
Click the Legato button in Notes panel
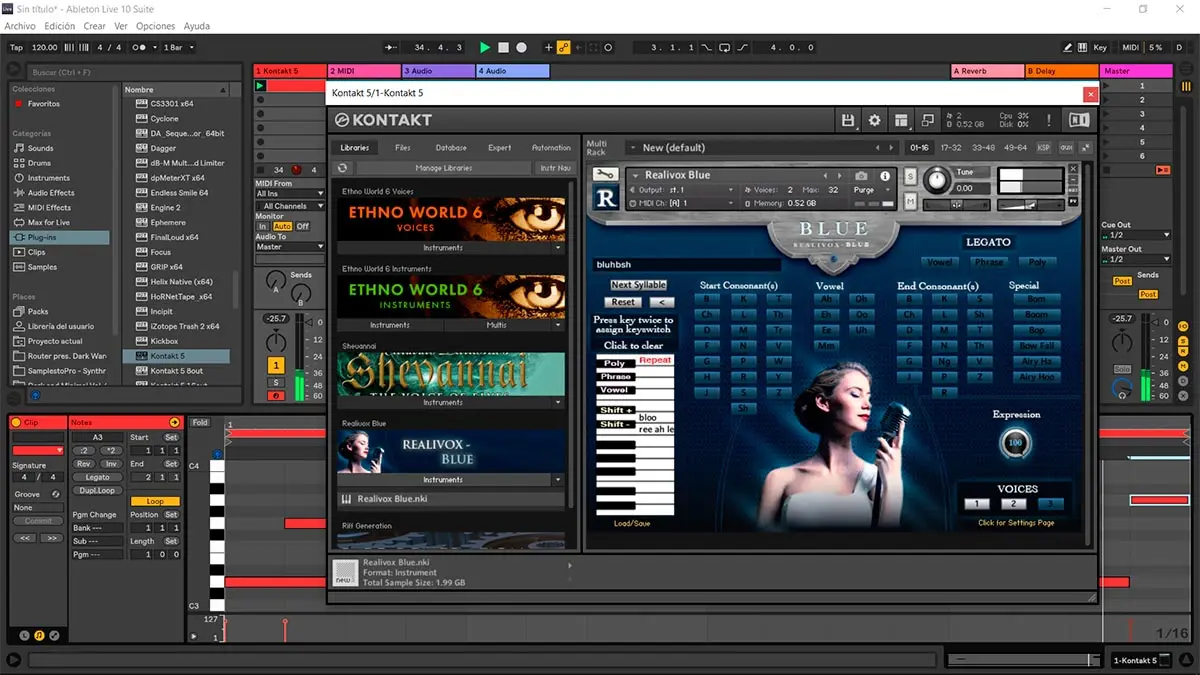click(x=97, y=477)
